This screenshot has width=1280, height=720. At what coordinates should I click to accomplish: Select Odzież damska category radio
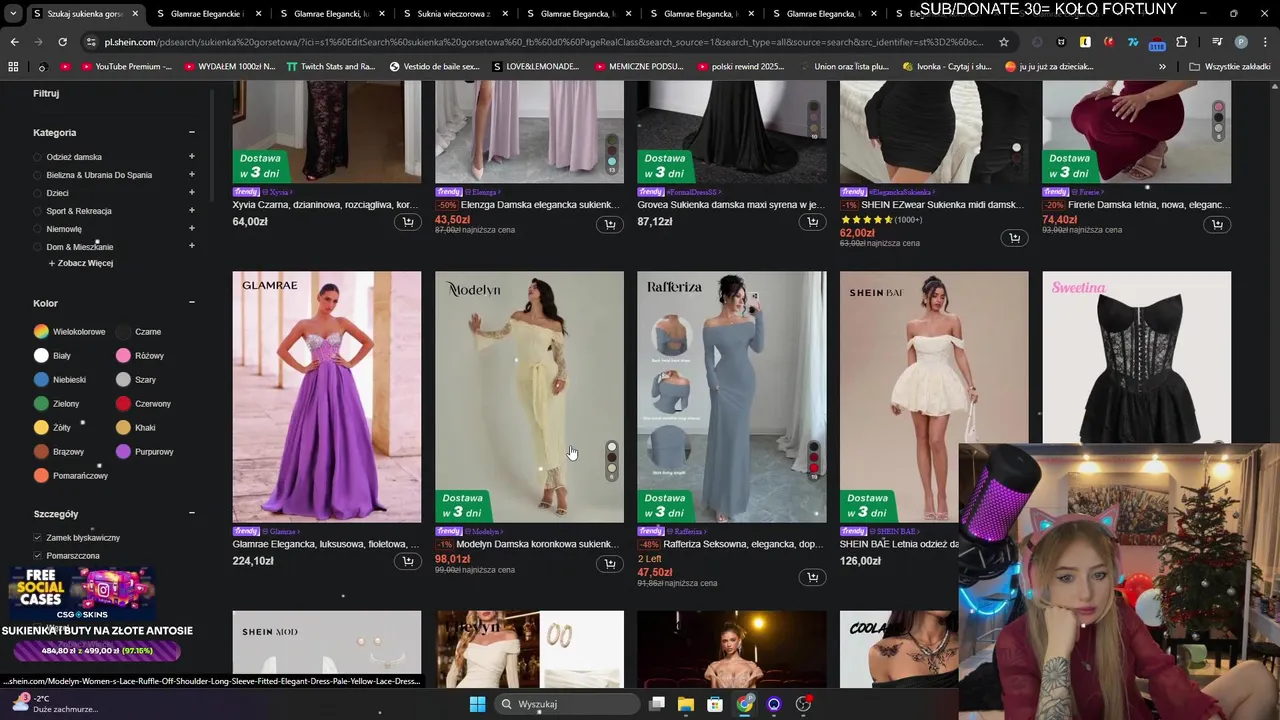click(x=38, y=157)
